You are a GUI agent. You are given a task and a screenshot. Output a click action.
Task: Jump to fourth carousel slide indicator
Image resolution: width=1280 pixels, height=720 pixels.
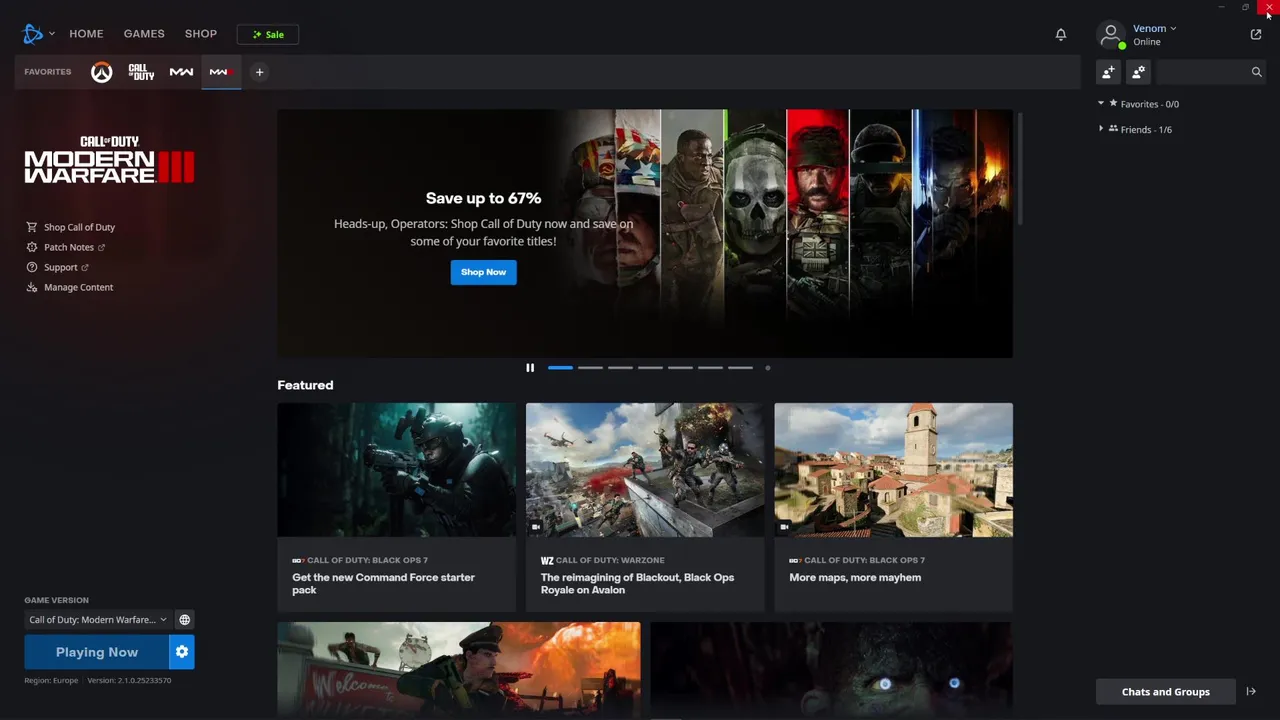[650, 368]
